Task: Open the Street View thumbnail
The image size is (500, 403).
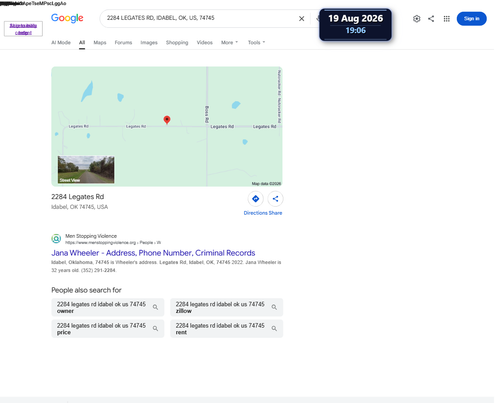Action: [86, 169]
